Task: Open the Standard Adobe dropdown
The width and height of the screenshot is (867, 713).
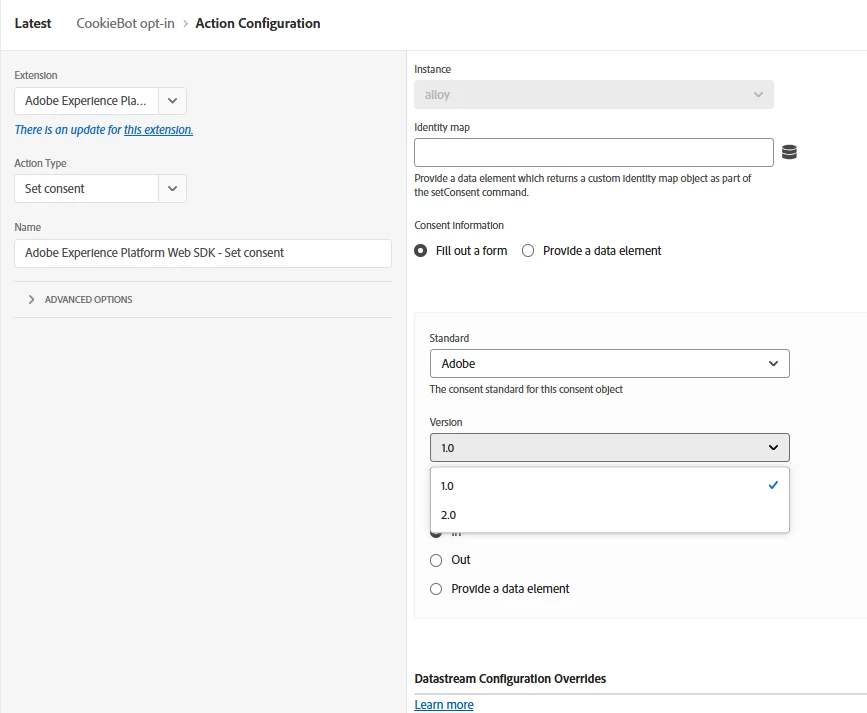Action: (609, 363)
